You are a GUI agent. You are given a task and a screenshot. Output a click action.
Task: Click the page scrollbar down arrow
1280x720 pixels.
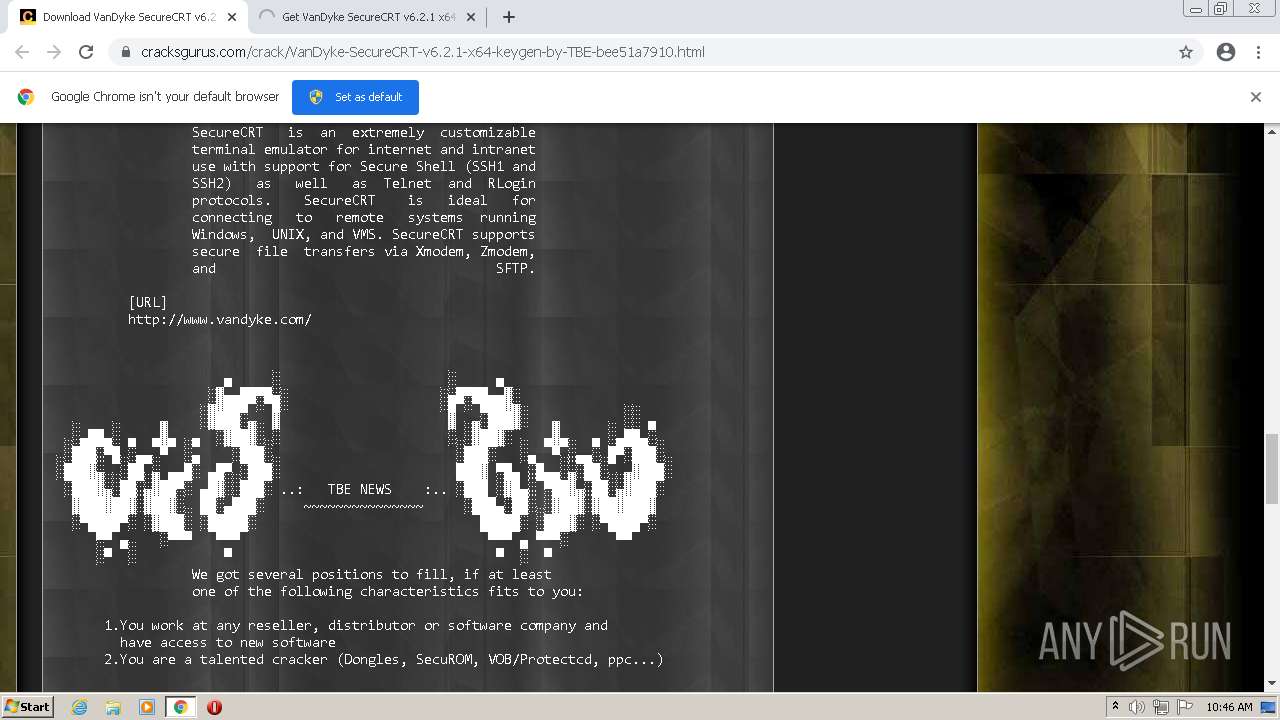pos(1272,684)
